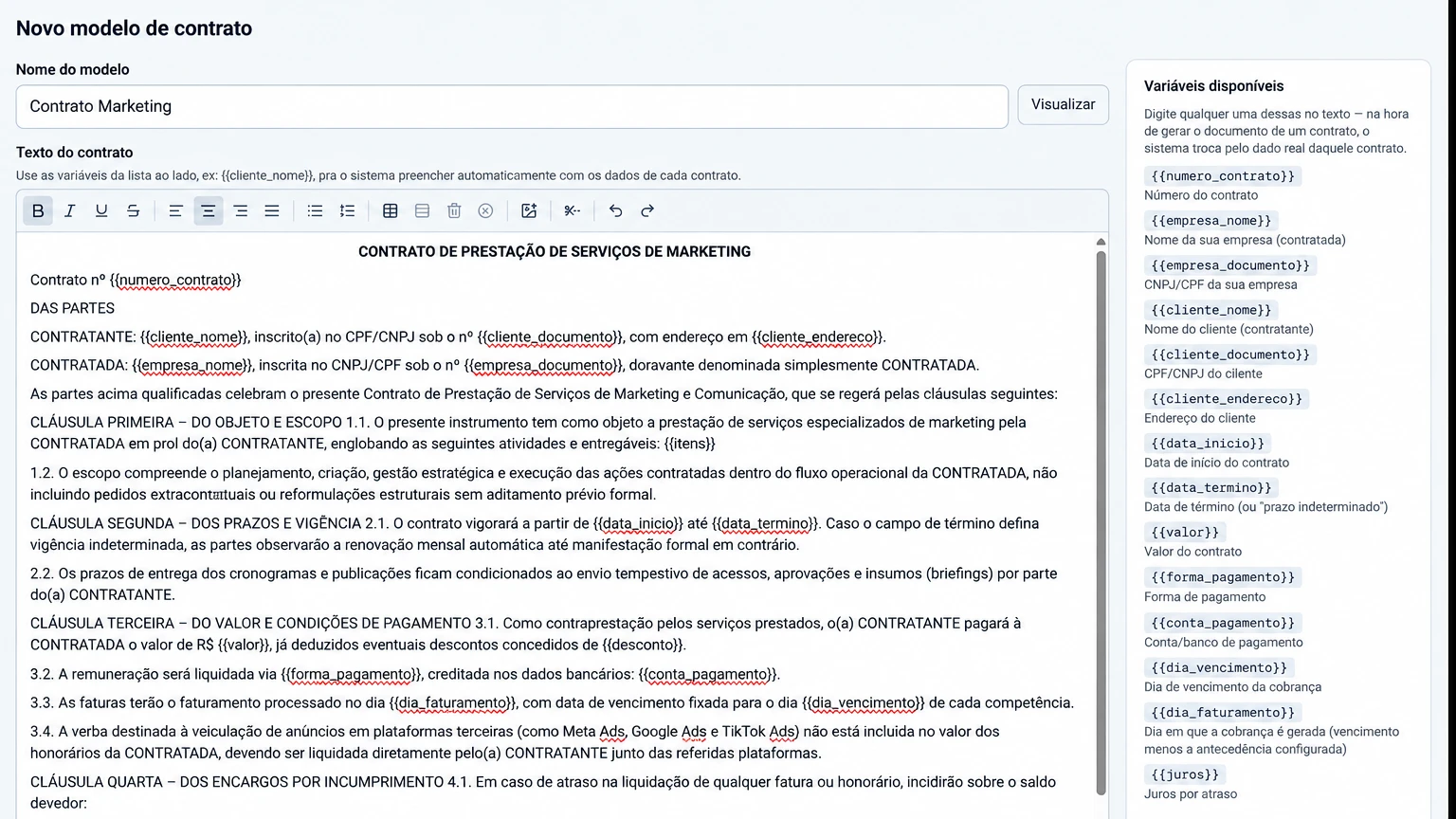This screenshot has height=819, width=1456.
Task: Insert a bulleted list
Action: tap(315, 210)
